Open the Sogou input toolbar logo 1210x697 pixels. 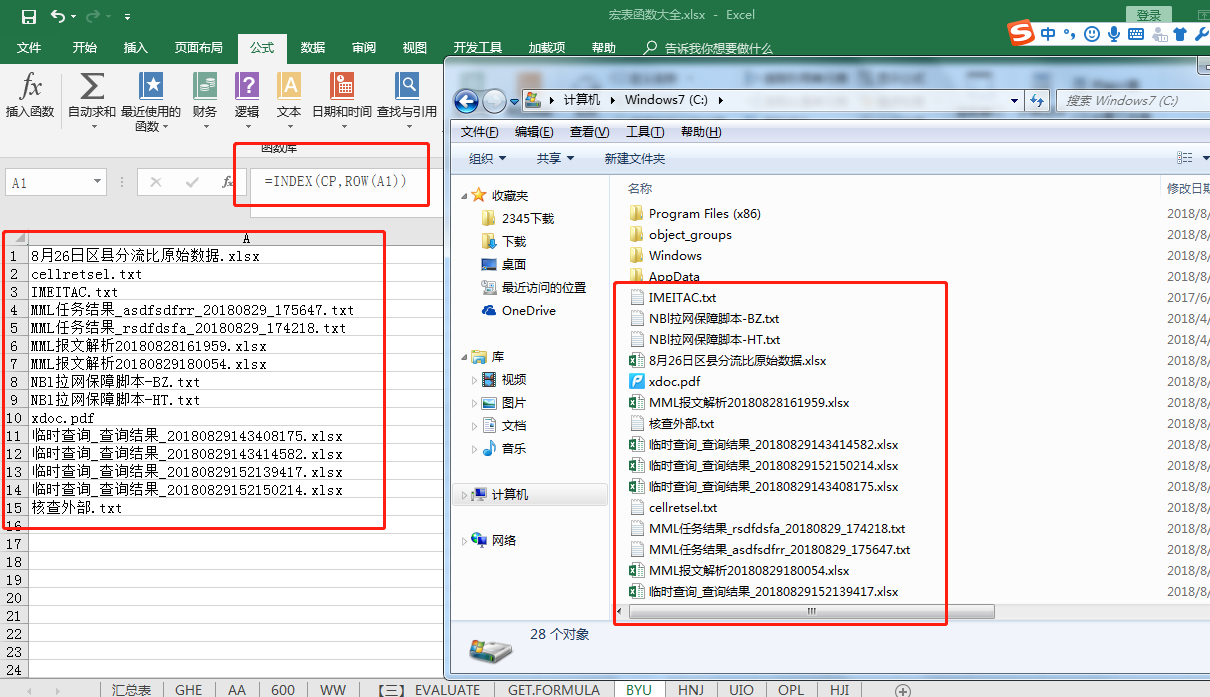(x=1020, y=33)
